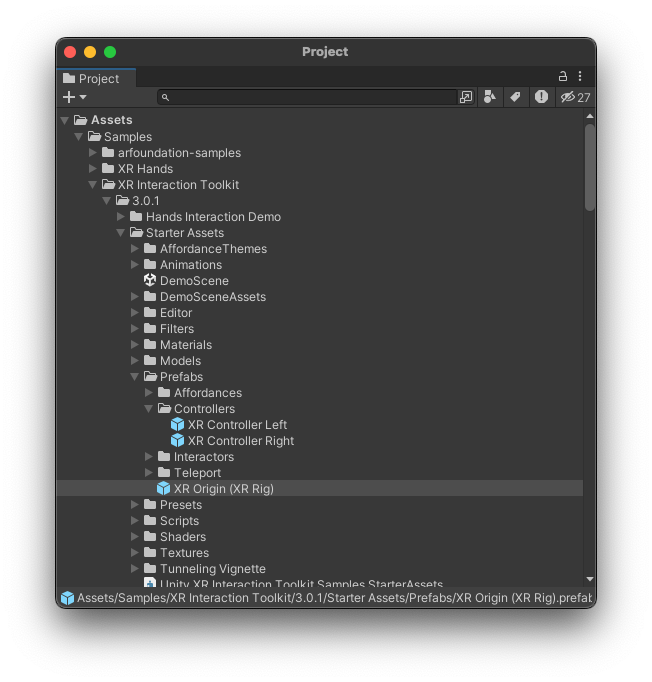Open Search by Type filter icon
This screenshot has height=682, width=652.
click(x=490, y=97)
